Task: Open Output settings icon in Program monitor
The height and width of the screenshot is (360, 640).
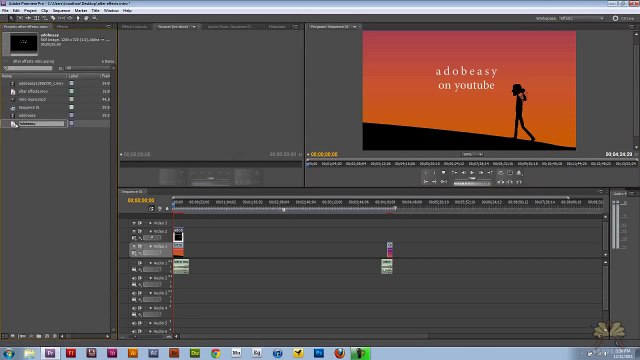Action: tap(519, 173)
